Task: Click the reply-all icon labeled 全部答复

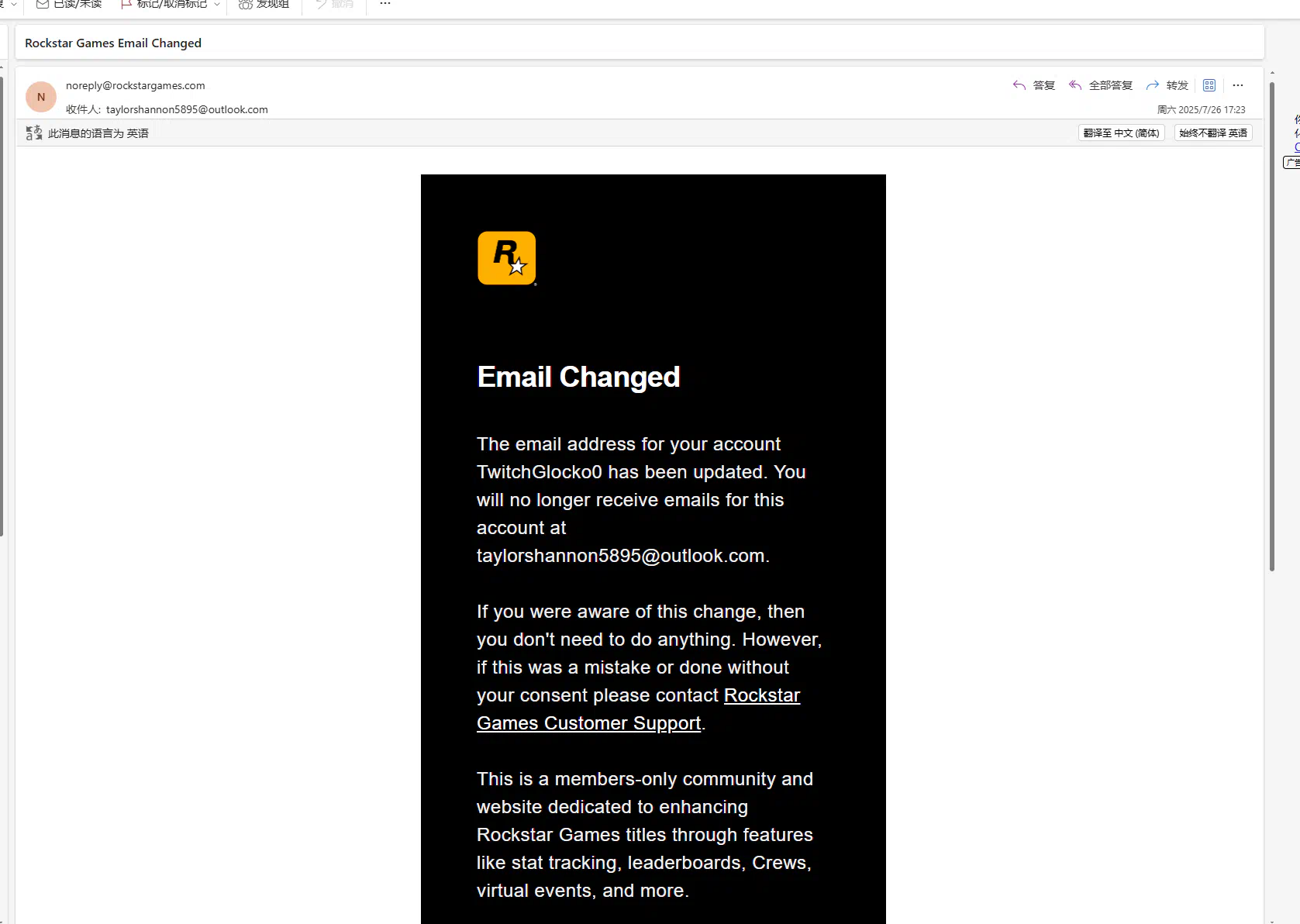Action: (x=1074, y=85)
